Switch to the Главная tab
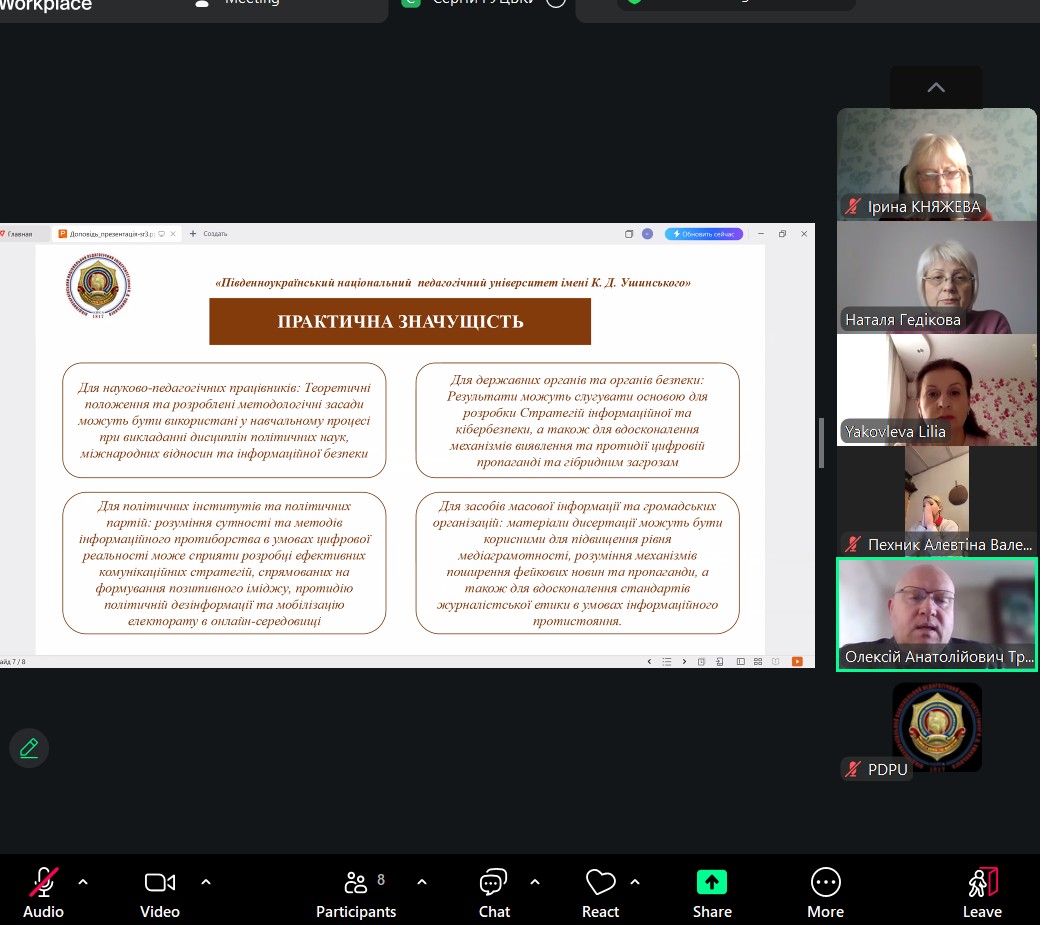The image size is (1040, 925). tap(18, 234)
